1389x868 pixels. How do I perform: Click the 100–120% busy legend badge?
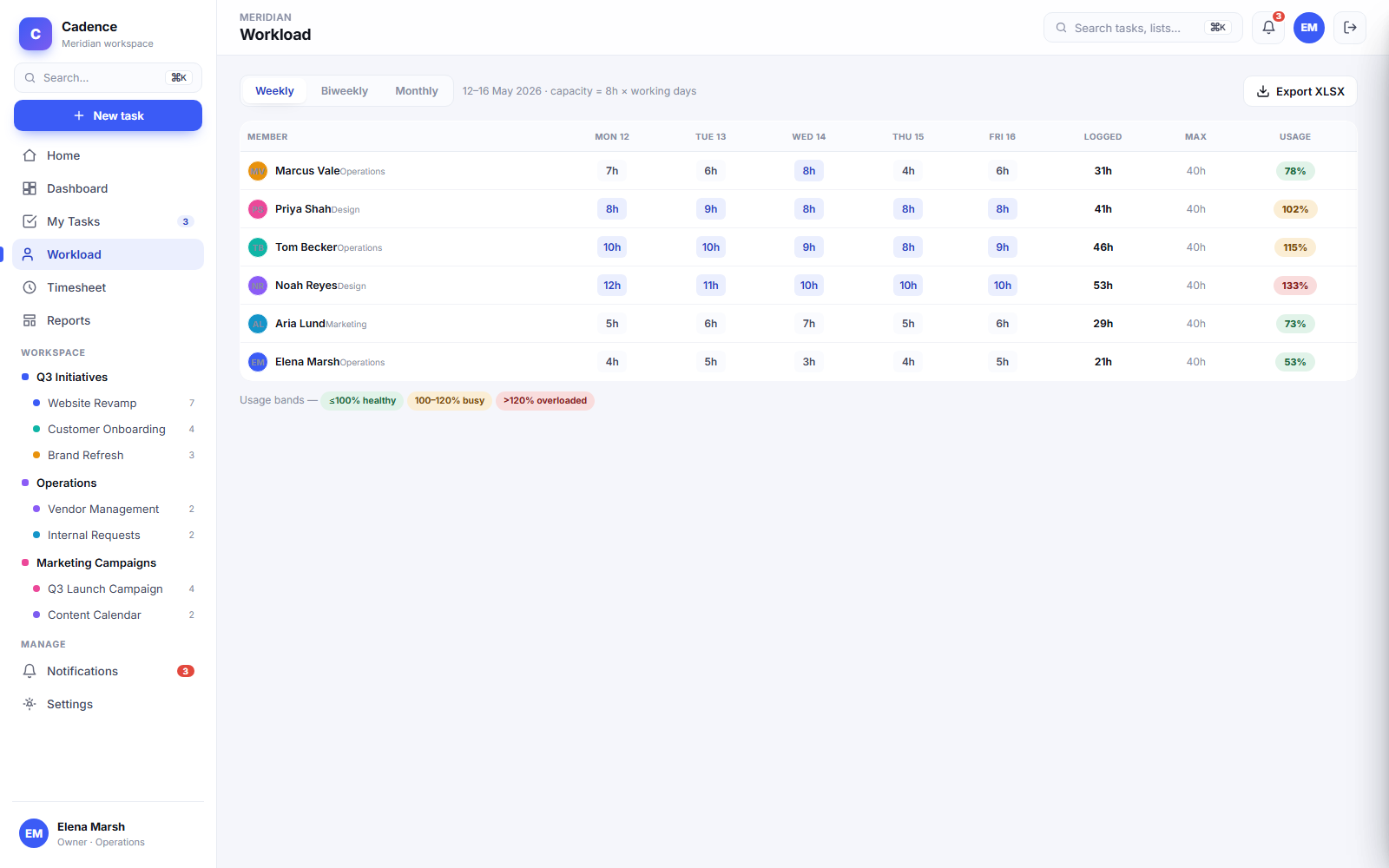click(450, 400)
